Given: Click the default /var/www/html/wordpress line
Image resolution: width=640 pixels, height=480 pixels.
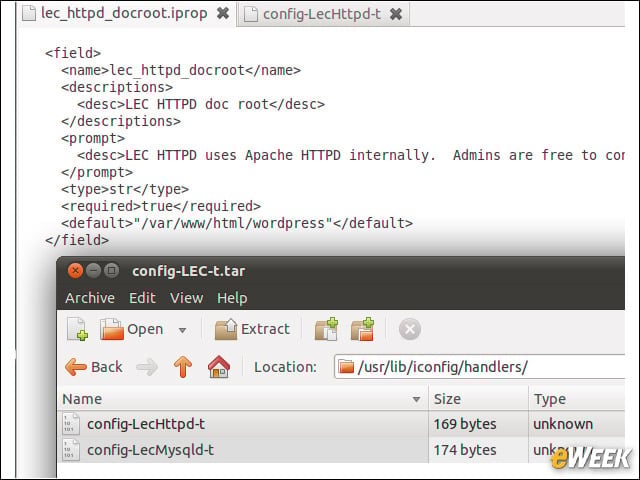Looking at the screenshot, I should [237, 223].
